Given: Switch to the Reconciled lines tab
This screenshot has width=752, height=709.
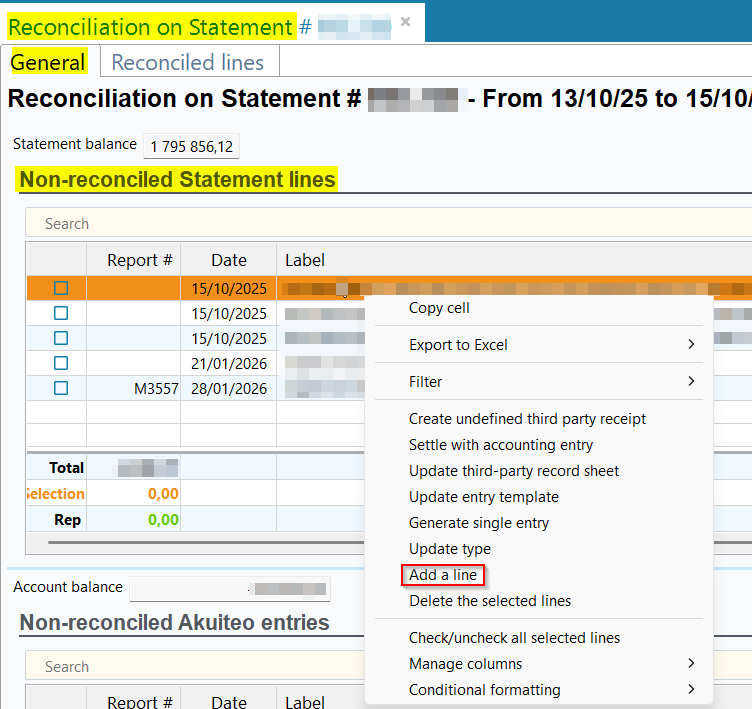Looking at the screenshot, I should (x=188, y=62).
